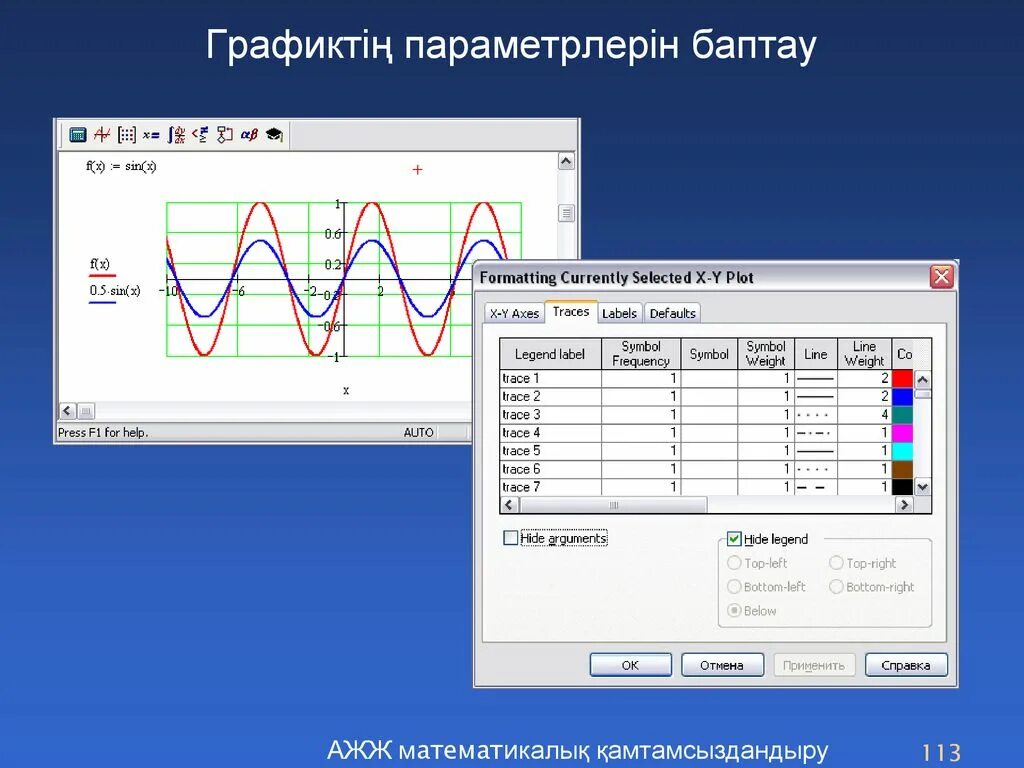Switch to the Defaults tab
This screenshot has width=1024, height=768.
pyautogui.click(x=673, y=313)
